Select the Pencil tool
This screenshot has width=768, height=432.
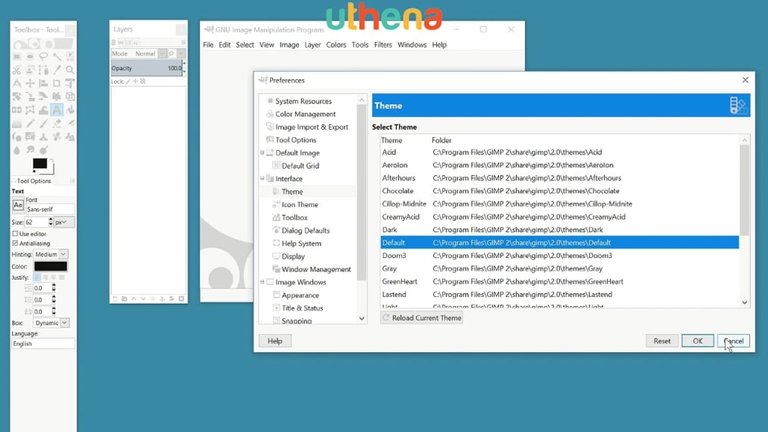pyautogui.click(x=30, y=123)
